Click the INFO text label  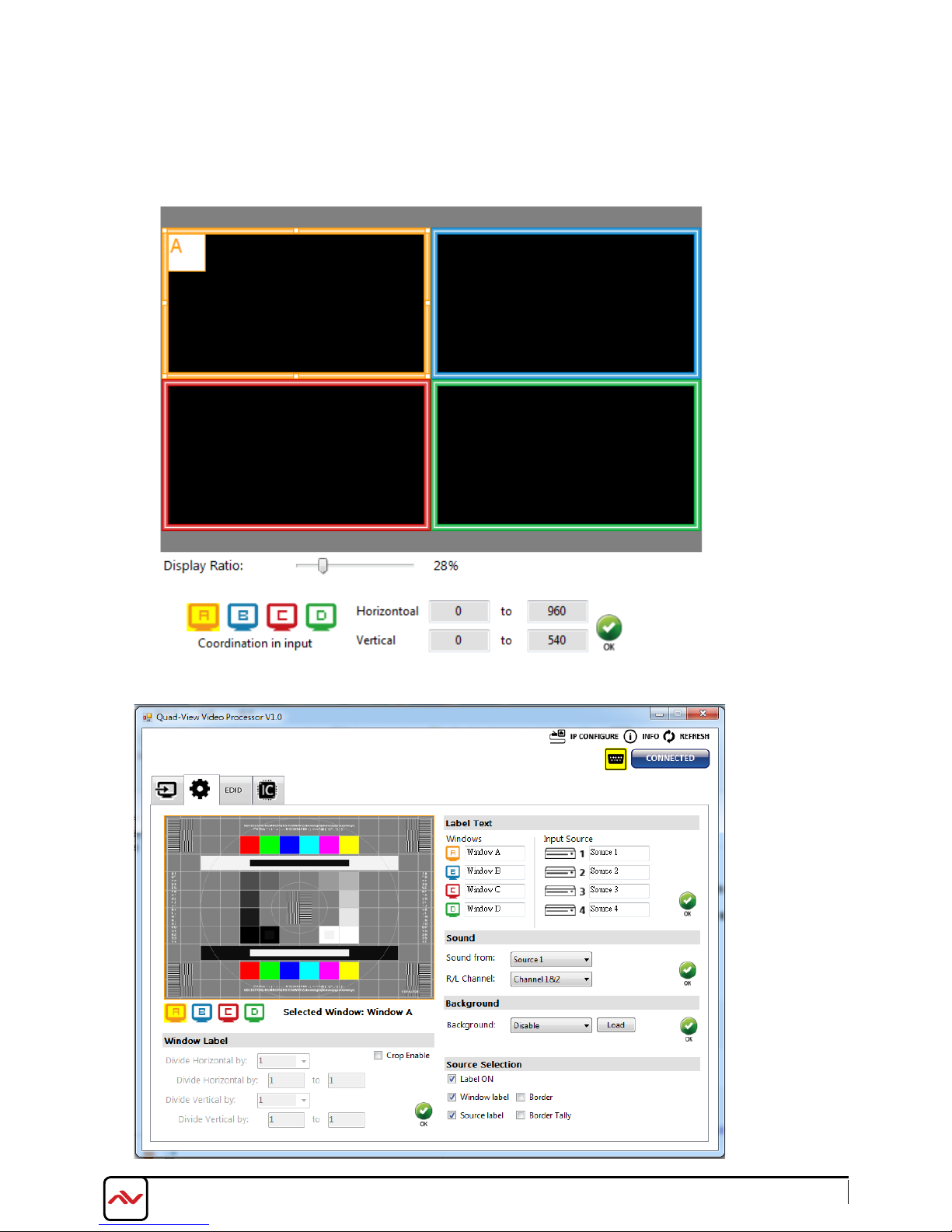click(650, 737)
